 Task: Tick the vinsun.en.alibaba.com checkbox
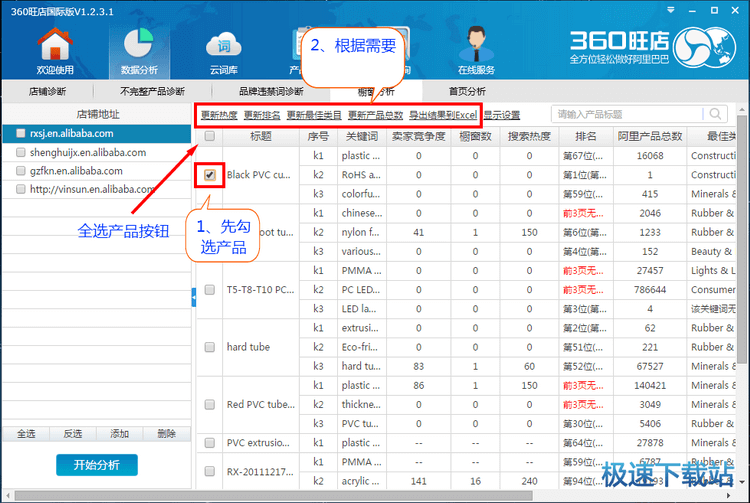[21, 189]
